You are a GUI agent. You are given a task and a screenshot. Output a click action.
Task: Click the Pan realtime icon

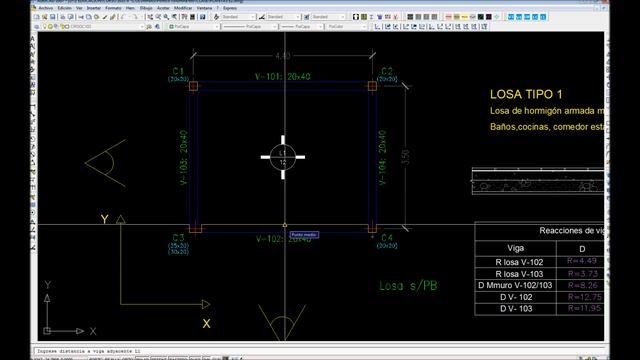pyautogui.click(x=150, y=17)
